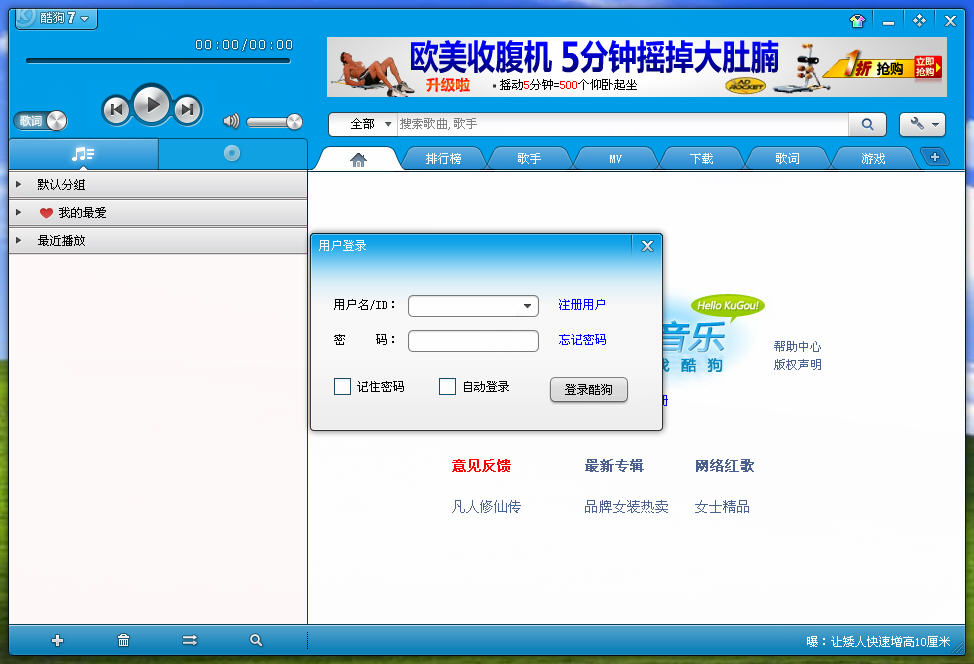Open the 排行榜 tab
The image size is (974, 664).
click(444, 159)
